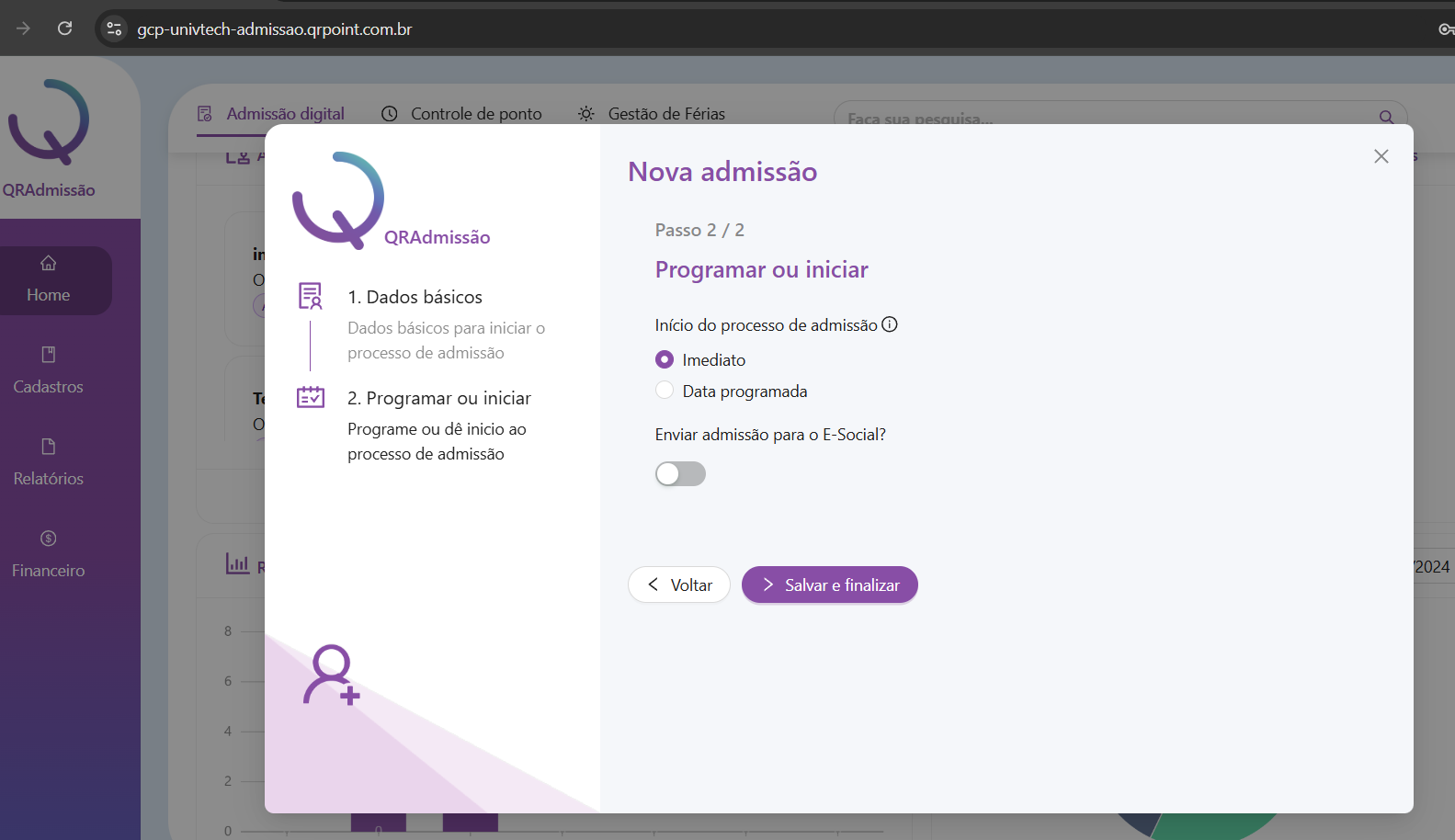1455x840 pixels.
Task: Click the Voltar button
Action: click(679, 585)
